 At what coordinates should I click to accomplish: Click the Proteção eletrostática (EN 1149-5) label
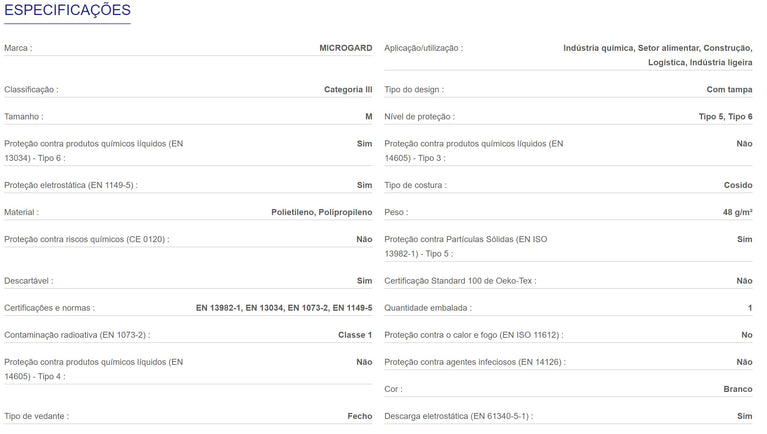coord(71,185)
